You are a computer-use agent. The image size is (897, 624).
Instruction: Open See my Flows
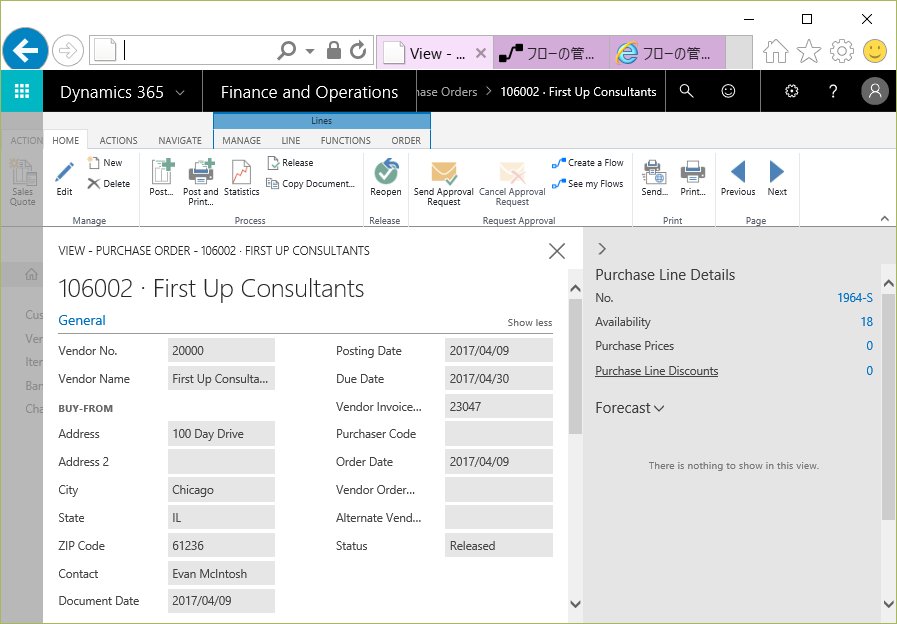coord(588,184)
